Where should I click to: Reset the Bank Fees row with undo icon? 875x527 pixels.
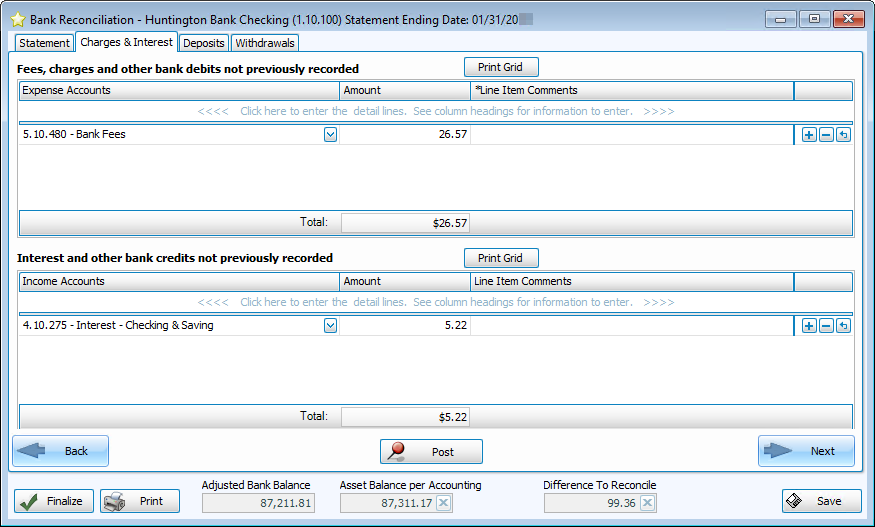point(843,135)
